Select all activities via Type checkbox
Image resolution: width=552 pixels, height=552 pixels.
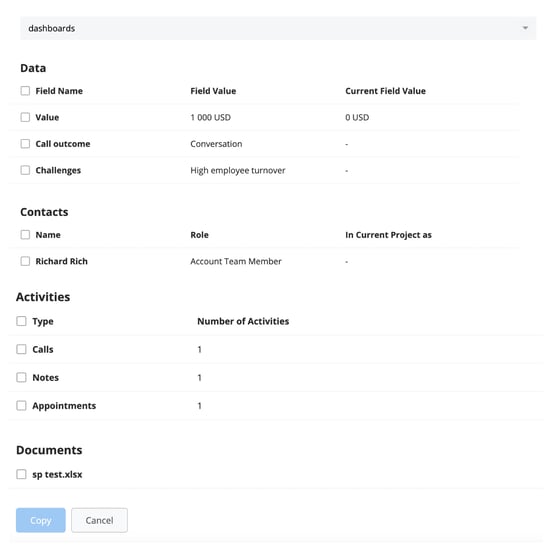pyautogui.click(x=21, y=321)
